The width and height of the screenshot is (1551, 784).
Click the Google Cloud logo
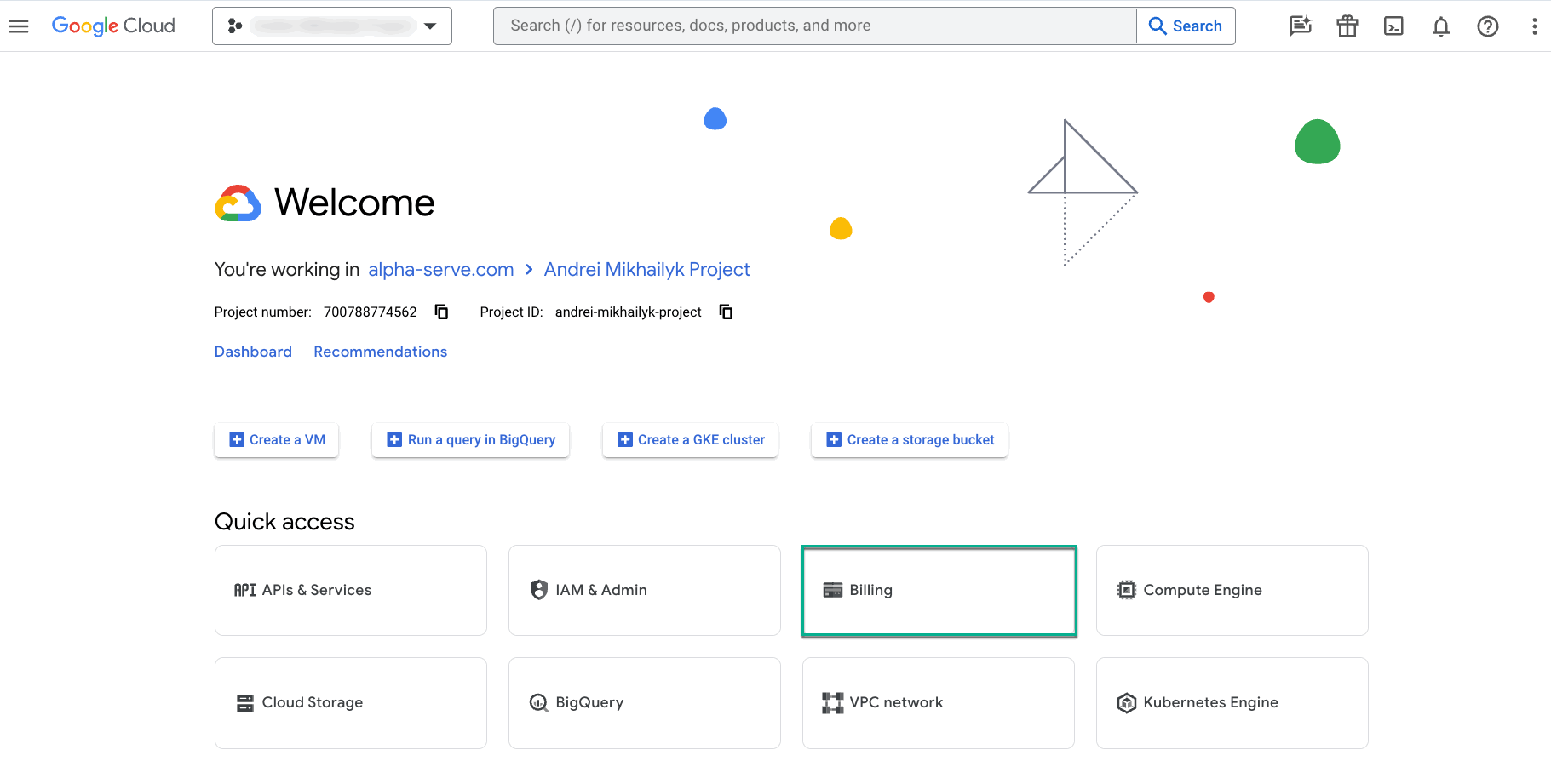tap(113, 26)
